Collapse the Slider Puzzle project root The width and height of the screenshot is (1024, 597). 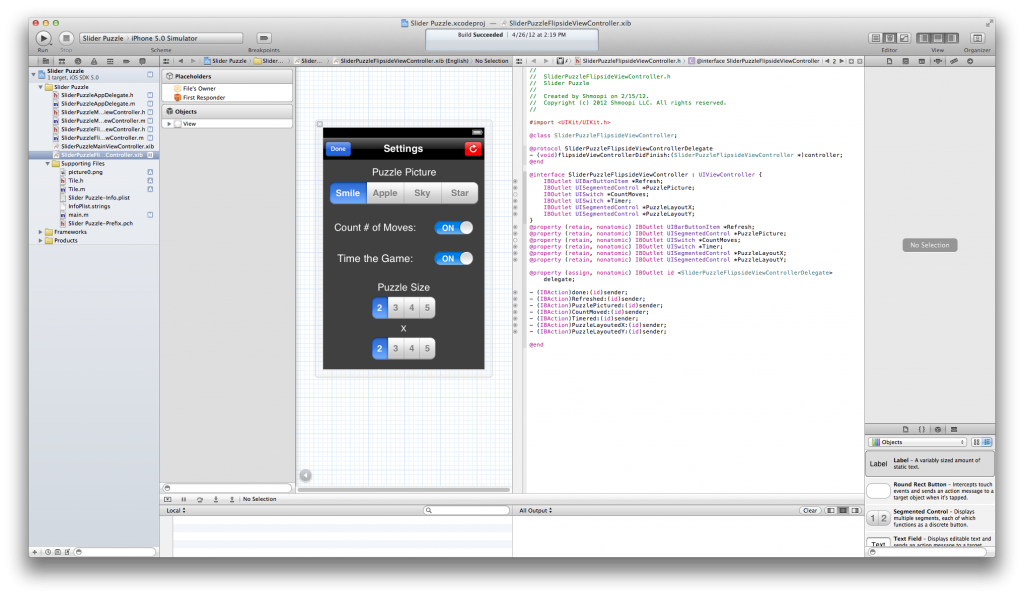pos(33,74)
